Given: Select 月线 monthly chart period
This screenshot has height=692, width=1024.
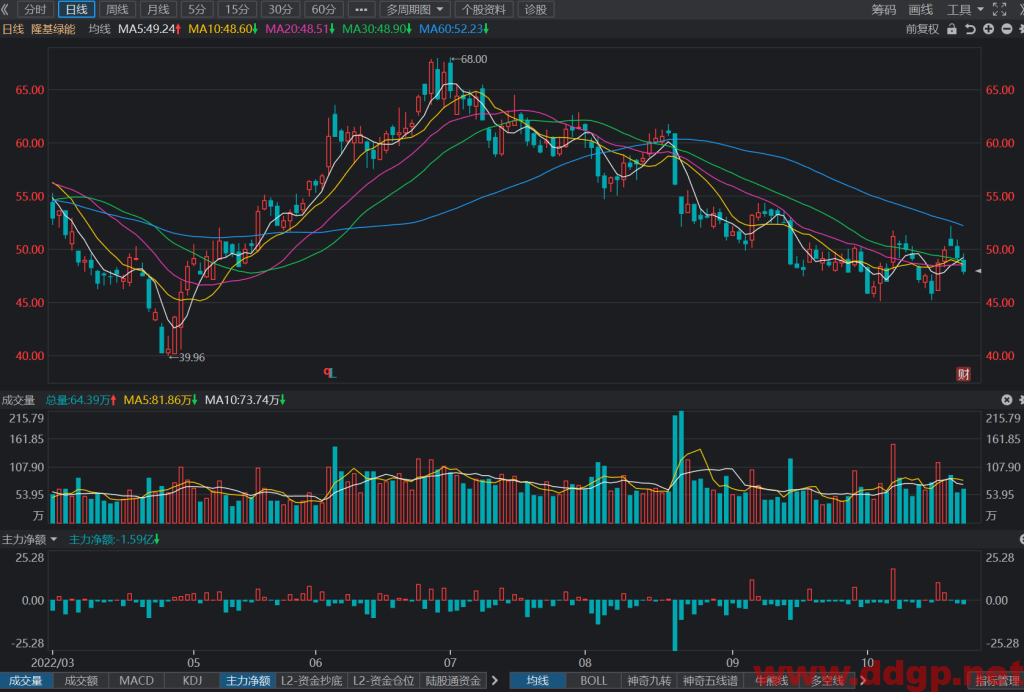Looking at the screenshot, I should coord(158,9).
